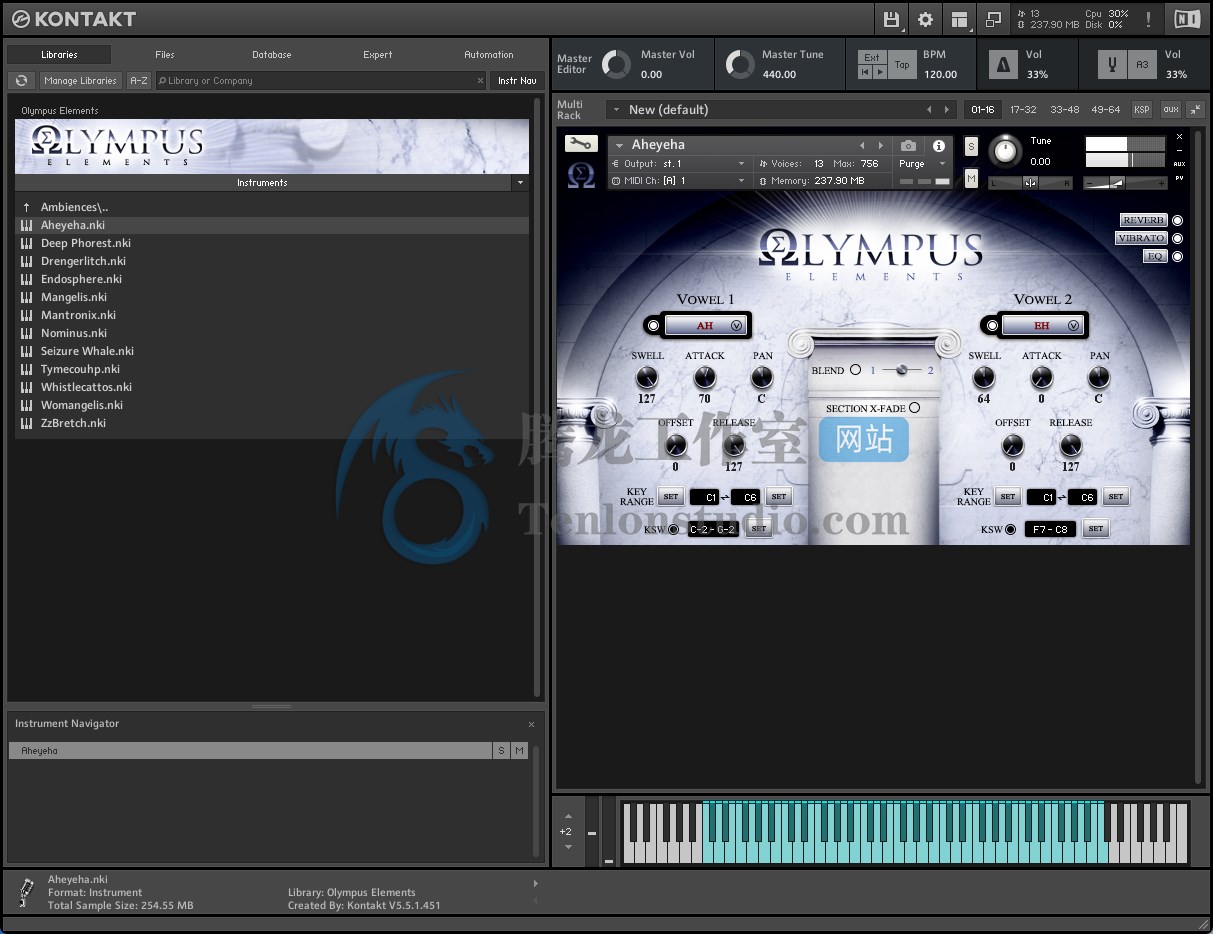
Task: Toggle the REVERB radio button
Action: [x=1177, y=220]
